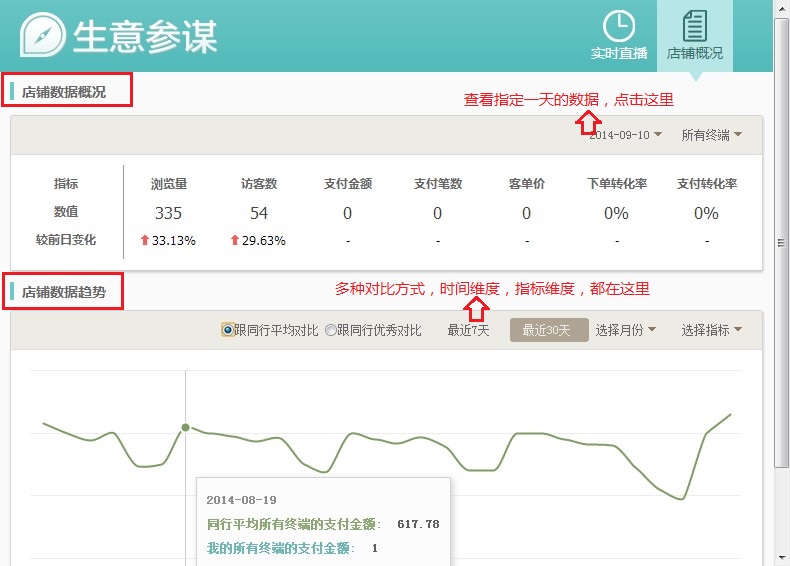Open the 店铺概况 document icon
Screen dimensions: 790x566
tap(695, 26)
